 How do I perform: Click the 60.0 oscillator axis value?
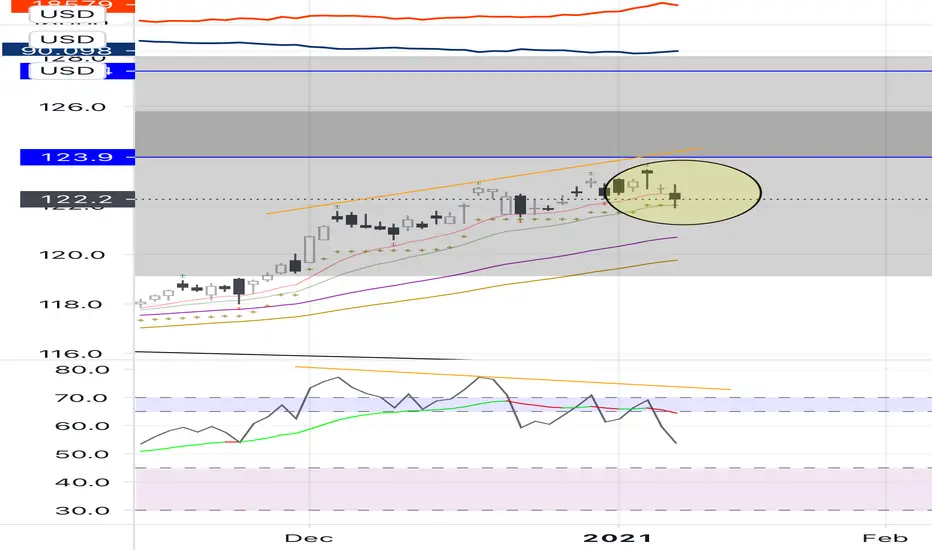pos(82,426)
